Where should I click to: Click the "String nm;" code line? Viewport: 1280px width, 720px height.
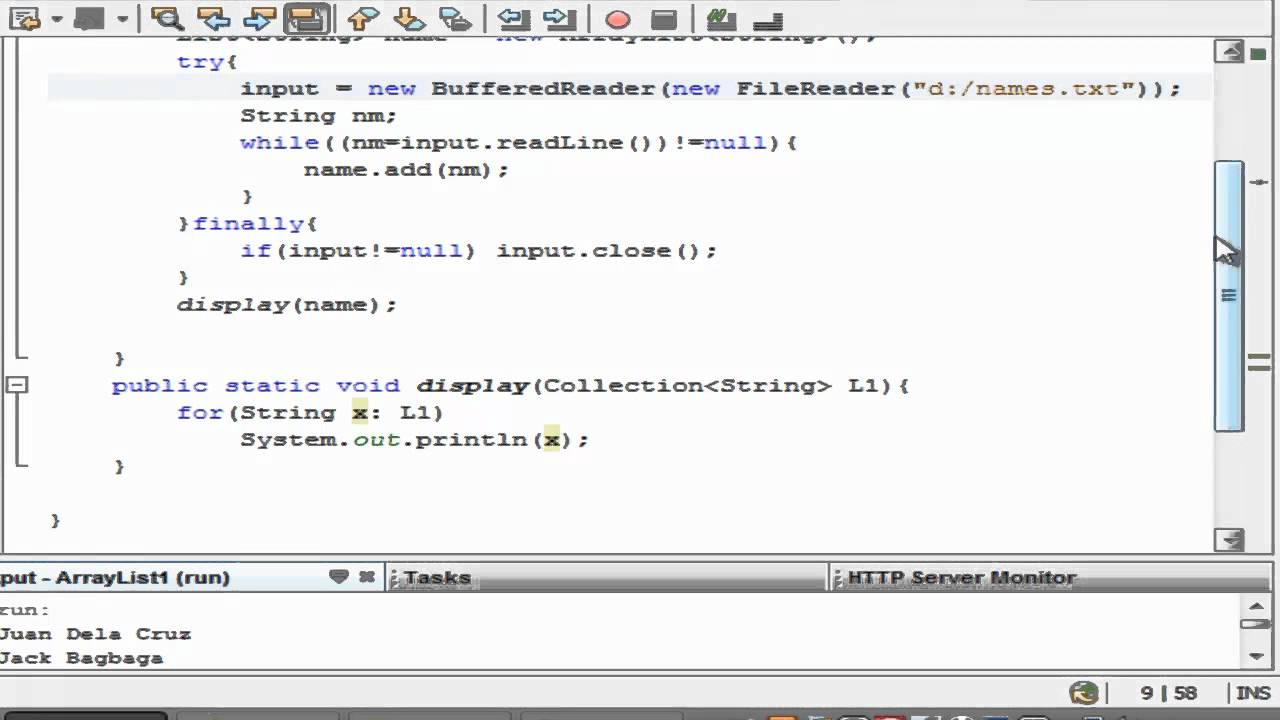click(x=318, y=115)
